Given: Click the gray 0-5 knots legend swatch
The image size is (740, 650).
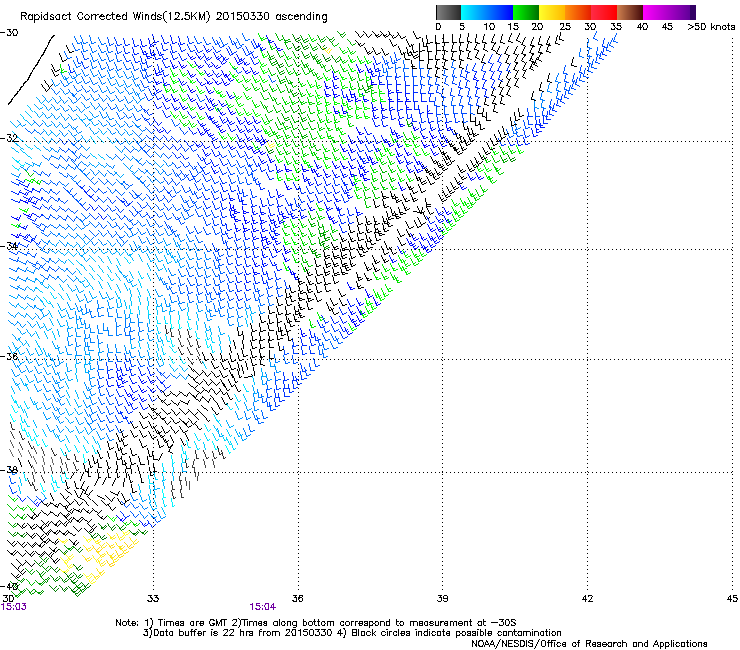Looking at the screenshot, I should [x=448, y=12].
